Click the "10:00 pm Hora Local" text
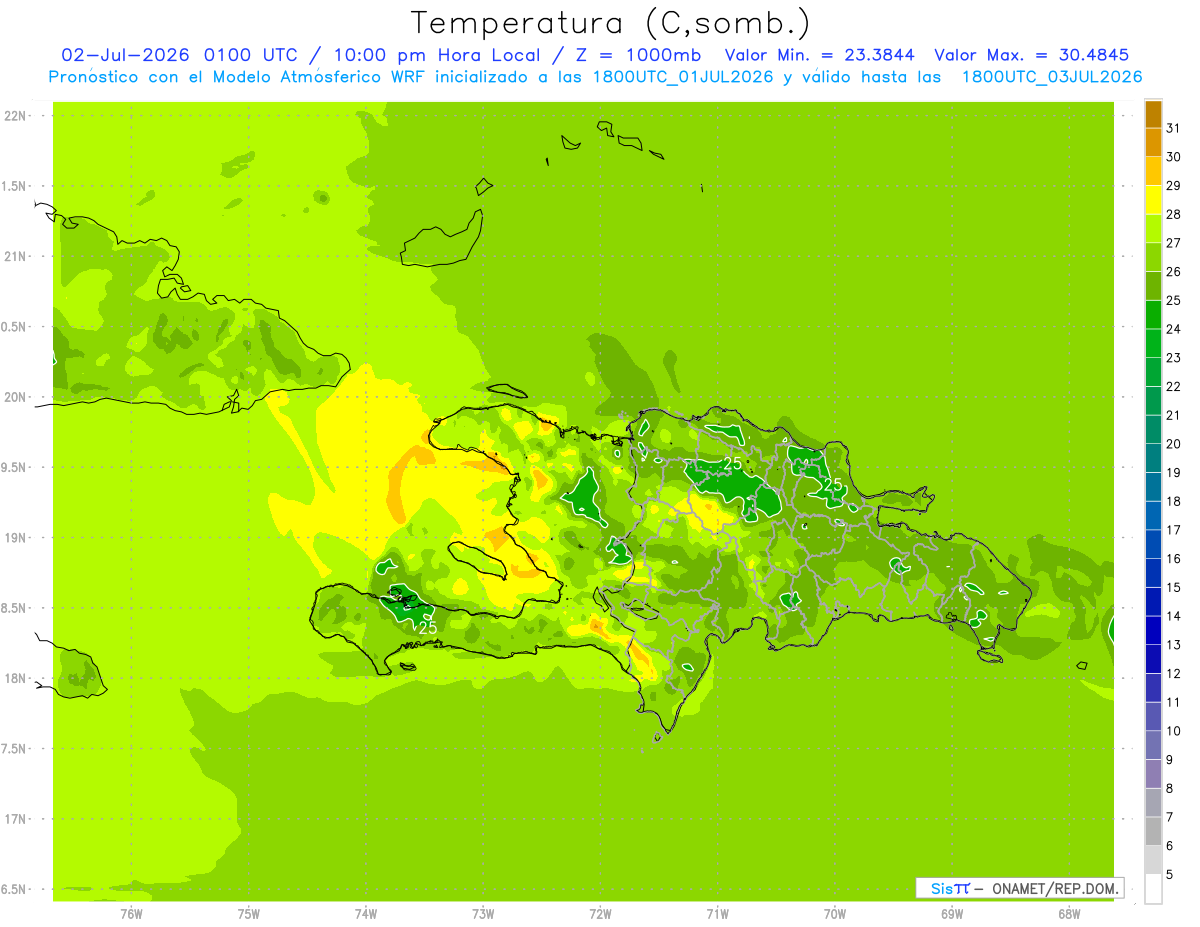This screenshot has width=1200, height=927. pos(444,55)
